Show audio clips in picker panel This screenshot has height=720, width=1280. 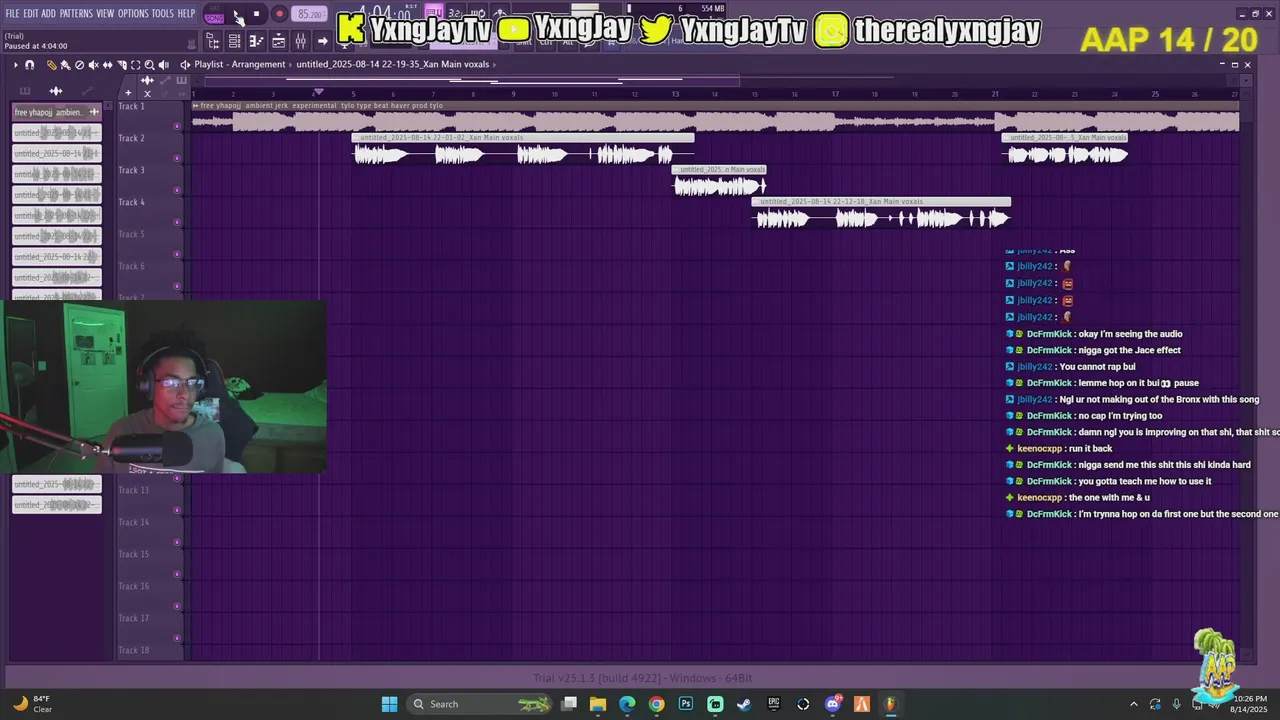56,91
